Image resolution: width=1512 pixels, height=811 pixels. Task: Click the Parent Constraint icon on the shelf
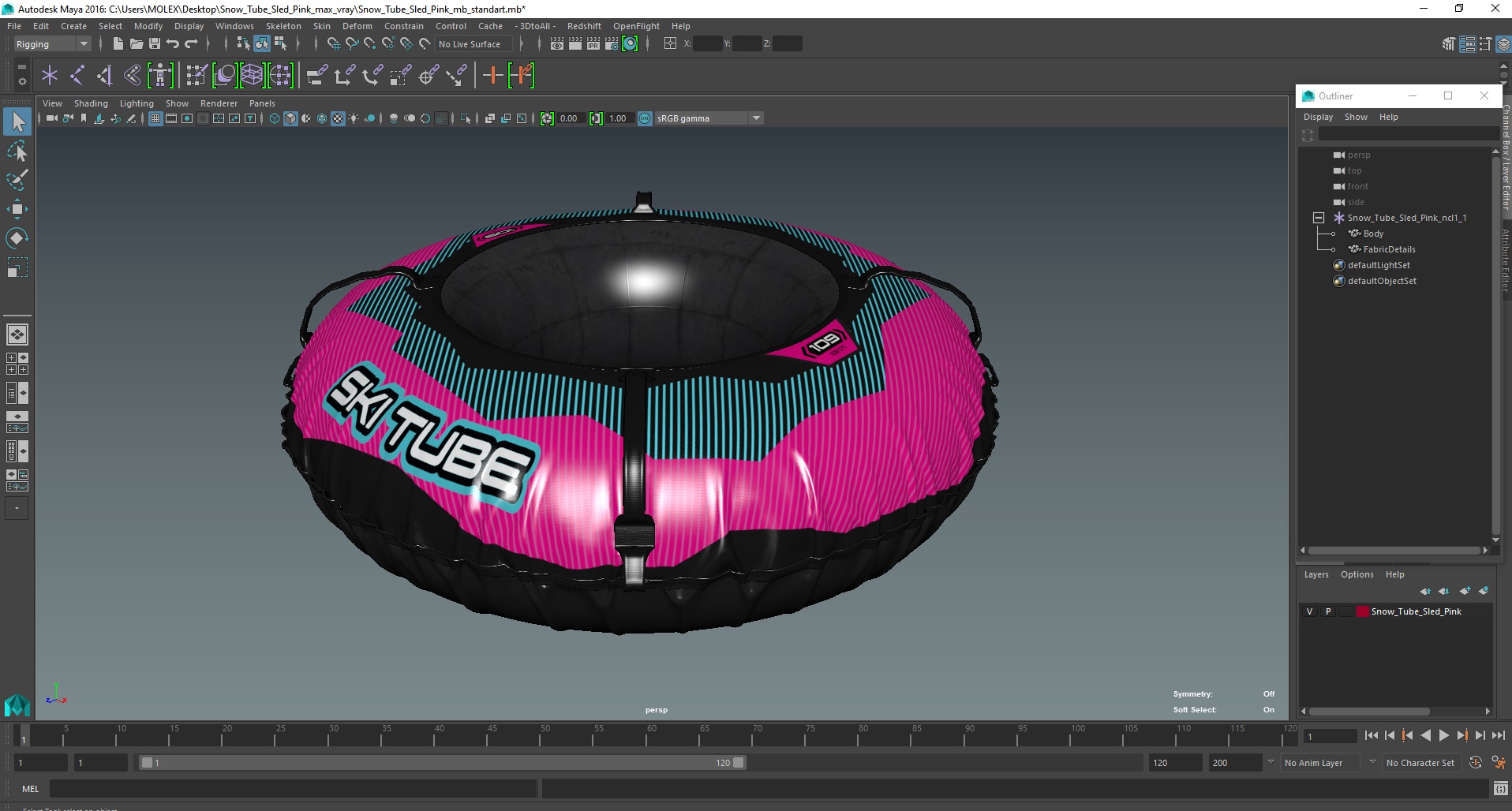(x=316, y=76)
